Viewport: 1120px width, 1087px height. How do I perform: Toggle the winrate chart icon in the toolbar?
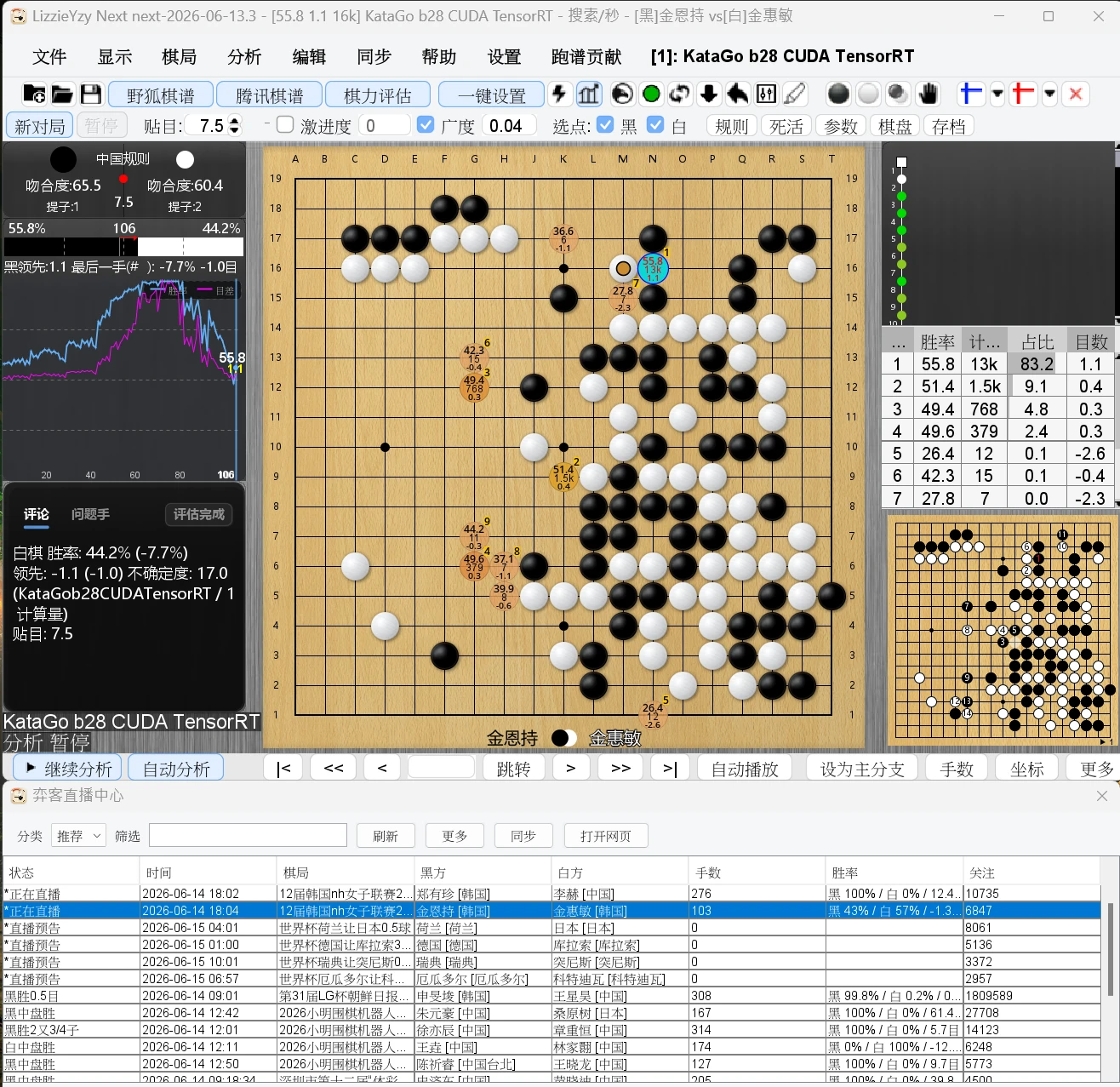click(x=589, y=94)
